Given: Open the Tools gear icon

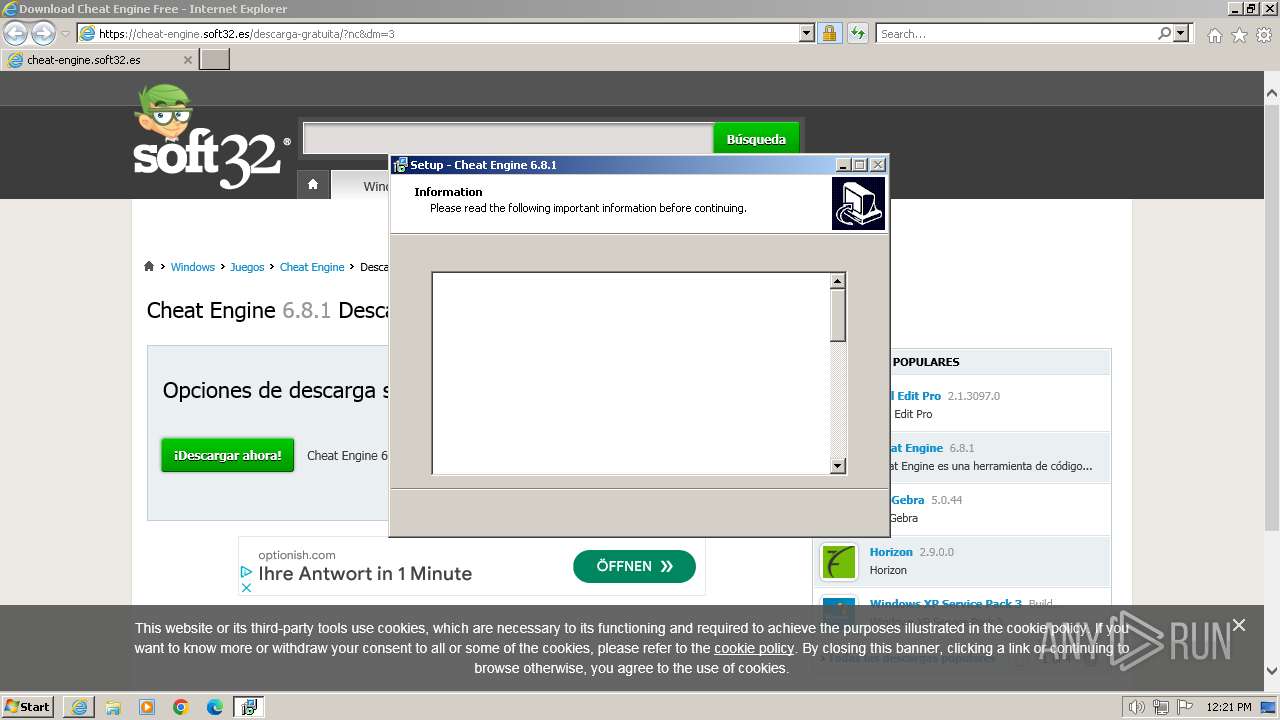Looking at the screenshot, I should [1264, 35].
